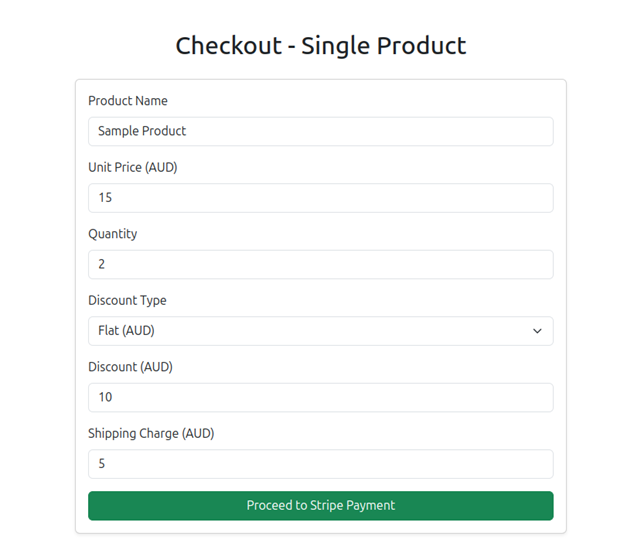Click the Product Name label

click(x=128, y=101)
